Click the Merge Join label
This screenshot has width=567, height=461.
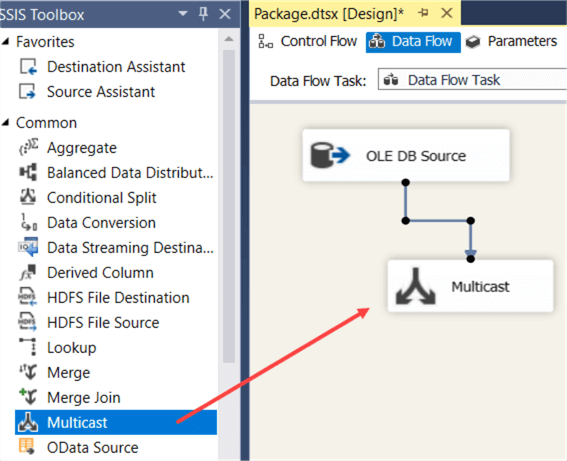coord(84,398)
